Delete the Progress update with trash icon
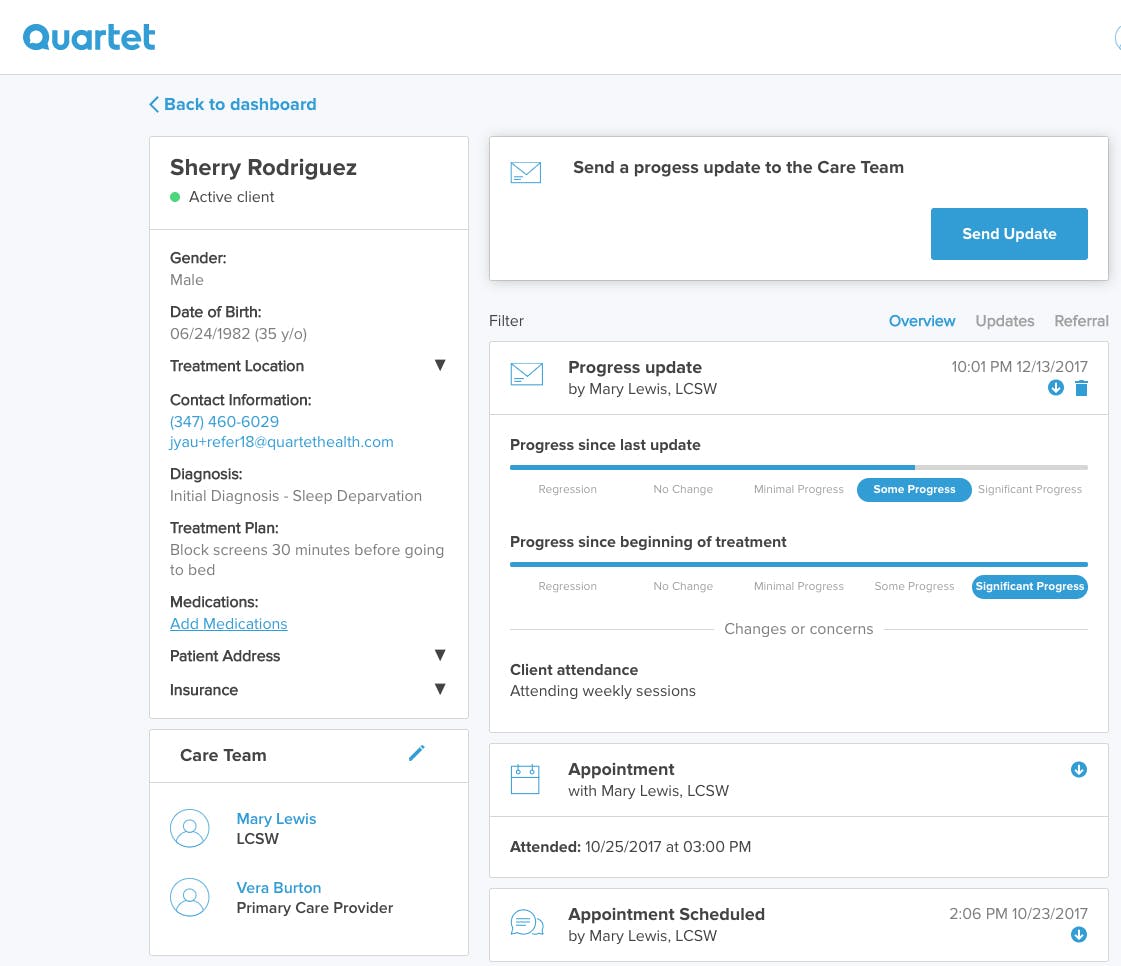This screenshot has height=966, width=1121. (x=1081, y=389)
